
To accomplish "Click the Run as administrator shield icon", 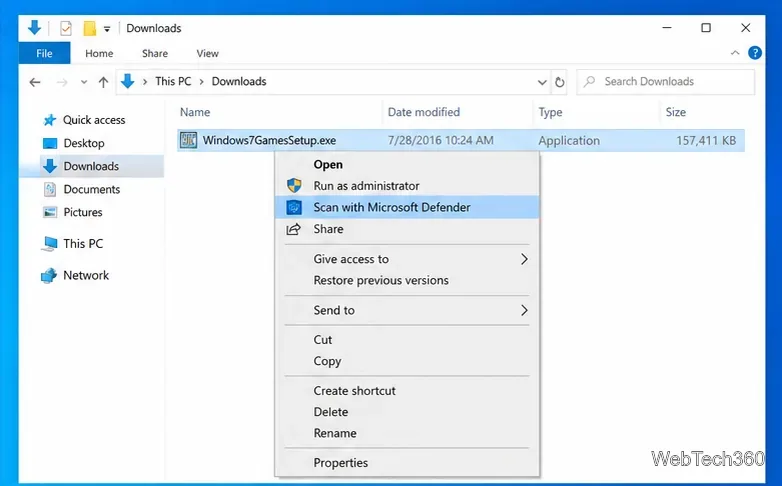I will click(294, 186).
